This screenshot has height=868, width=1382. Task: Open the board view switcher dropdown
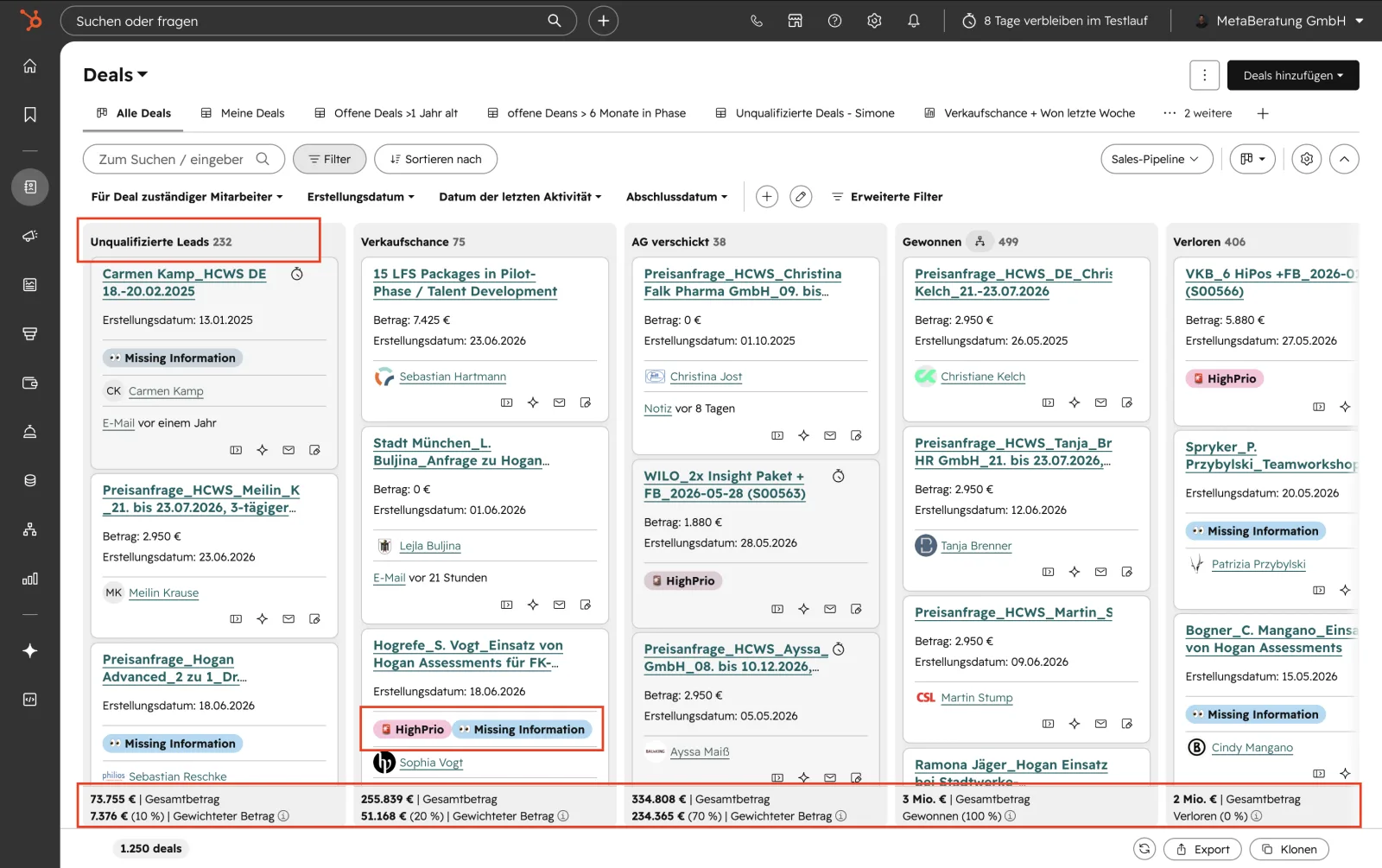pos(1252,159)
